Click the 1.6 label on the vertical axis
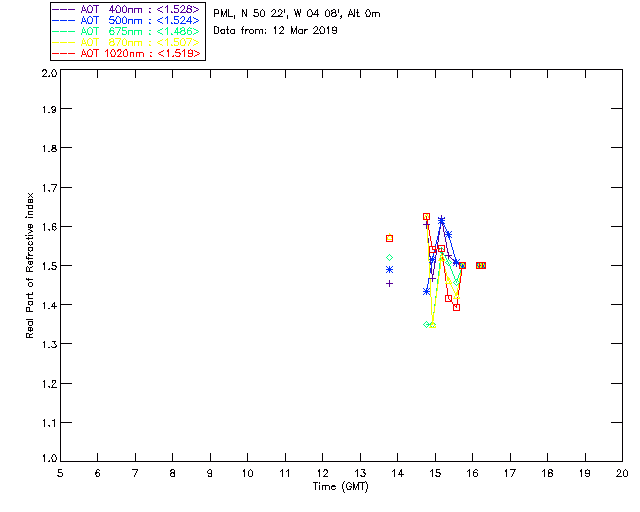This screenshot has width=640, height=512. coord(49,227)
